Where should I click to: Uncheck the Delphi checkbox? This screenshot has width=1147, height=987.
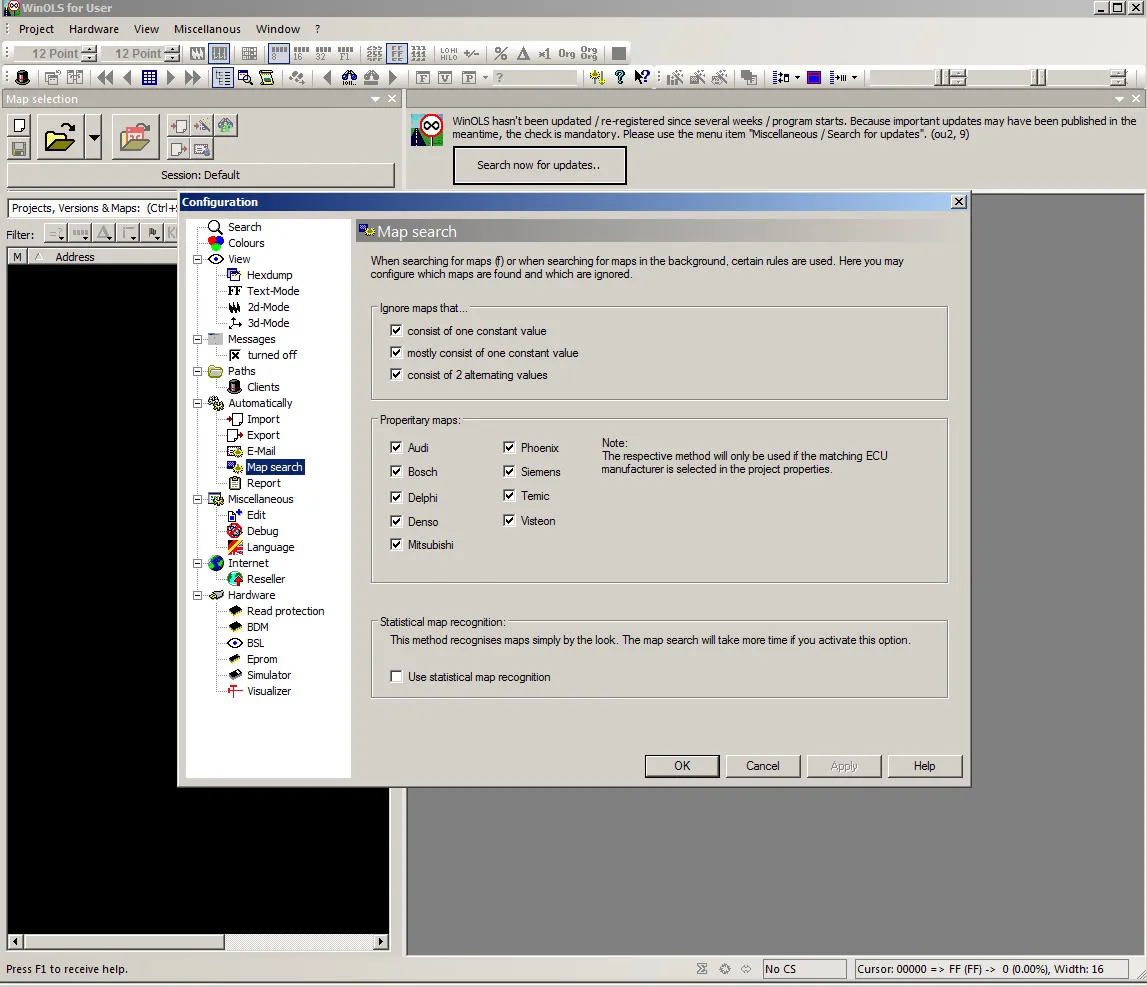[x=396, y=498]
